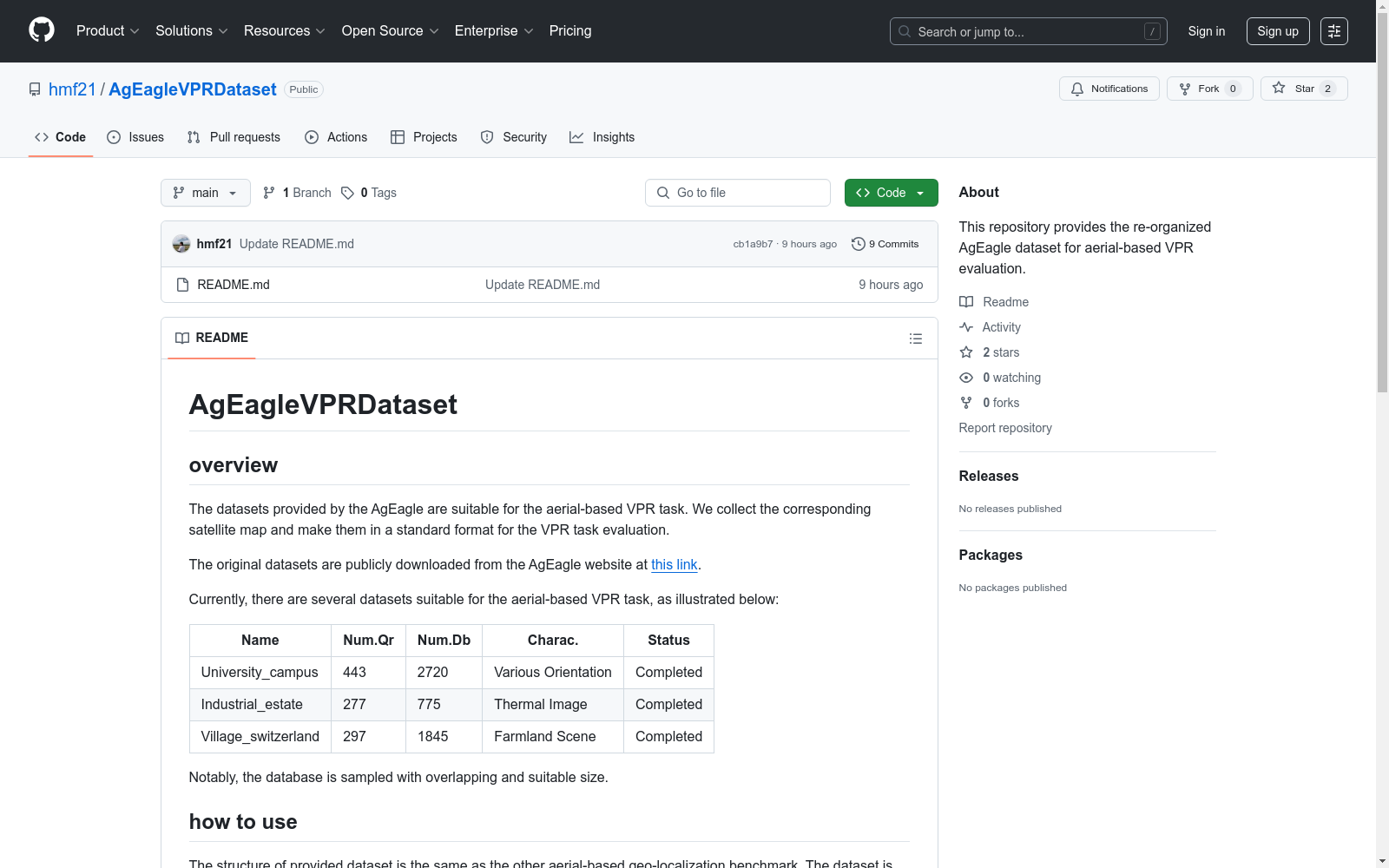1389x868 pixels.
Task: Click the bell icon in Notifications button
Action: [x=1077, y=89]
